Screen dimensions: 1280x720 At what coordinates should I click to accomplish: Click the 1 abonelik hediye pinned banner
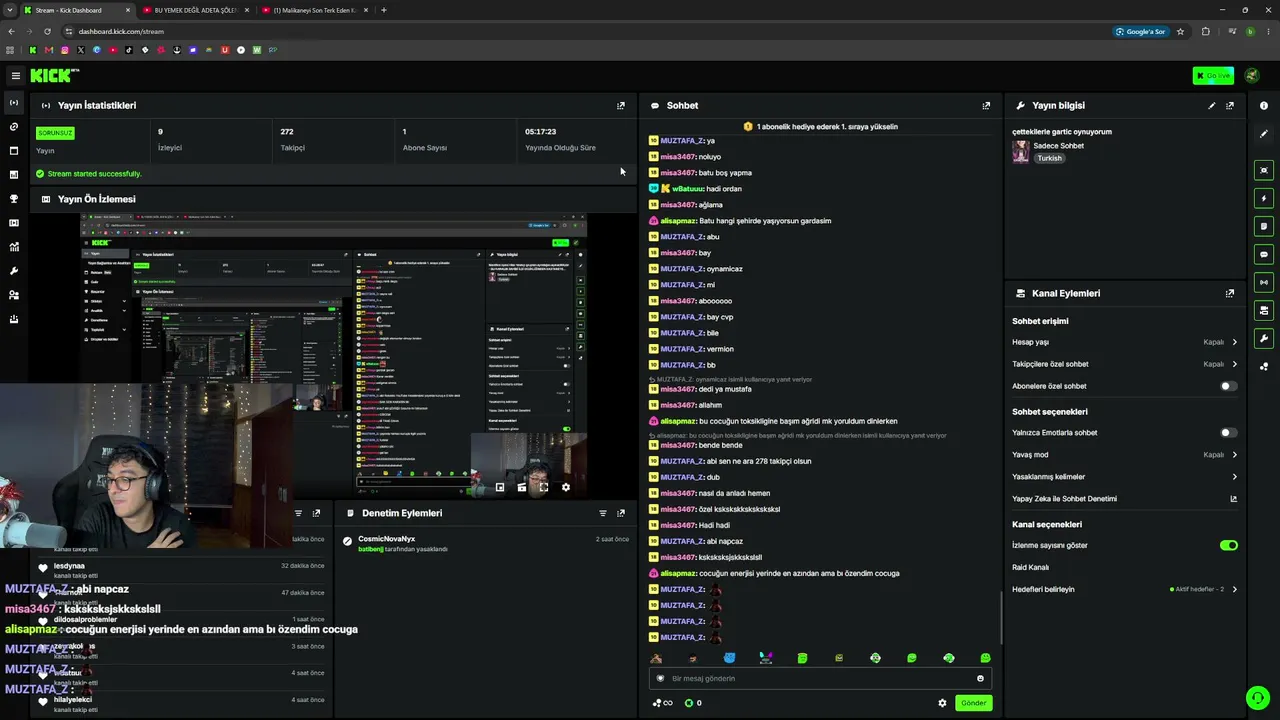(x=820, y=127)
